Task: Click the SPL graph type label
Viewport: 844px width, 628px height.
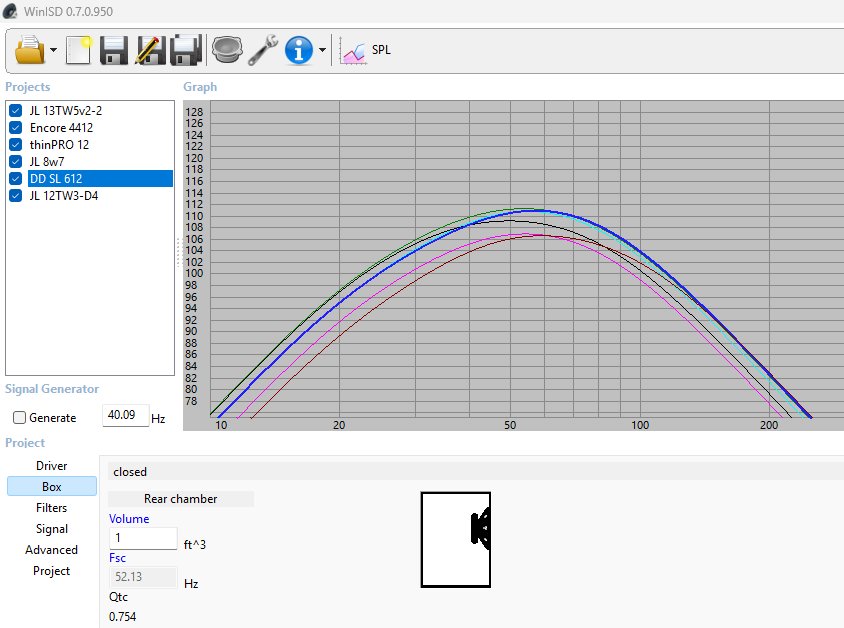Action: [x=381, y=50]
